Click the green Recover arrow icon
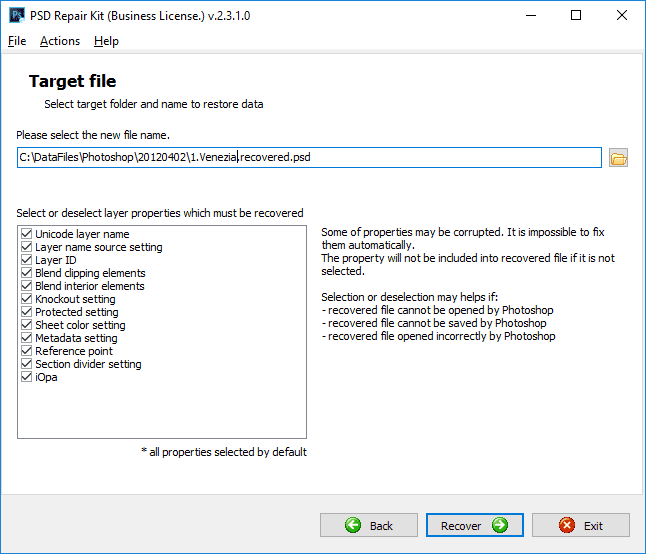The width and height of the screenshot is (646, 554). [500, 525]
